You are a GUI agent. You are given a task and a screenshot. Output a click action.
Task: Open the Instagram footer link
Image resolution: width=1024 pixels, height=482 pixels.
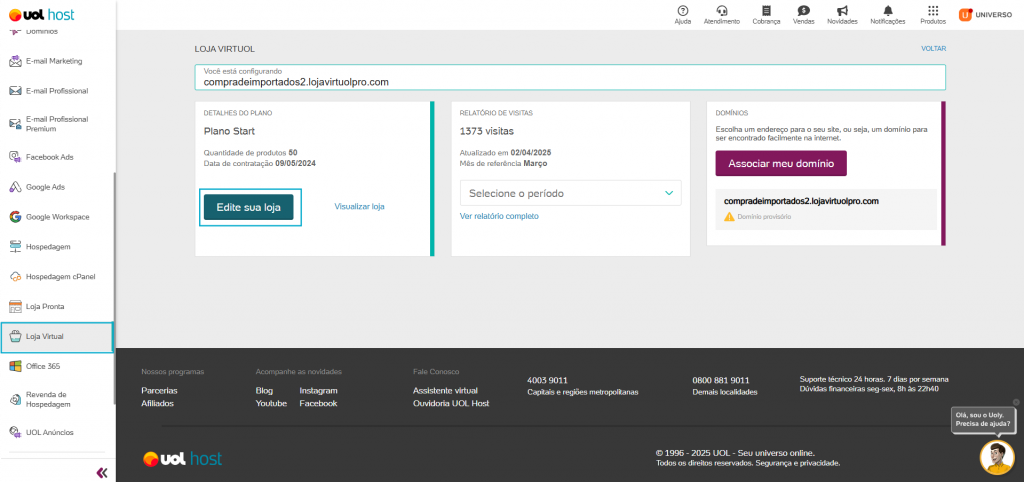pos(319,391)
